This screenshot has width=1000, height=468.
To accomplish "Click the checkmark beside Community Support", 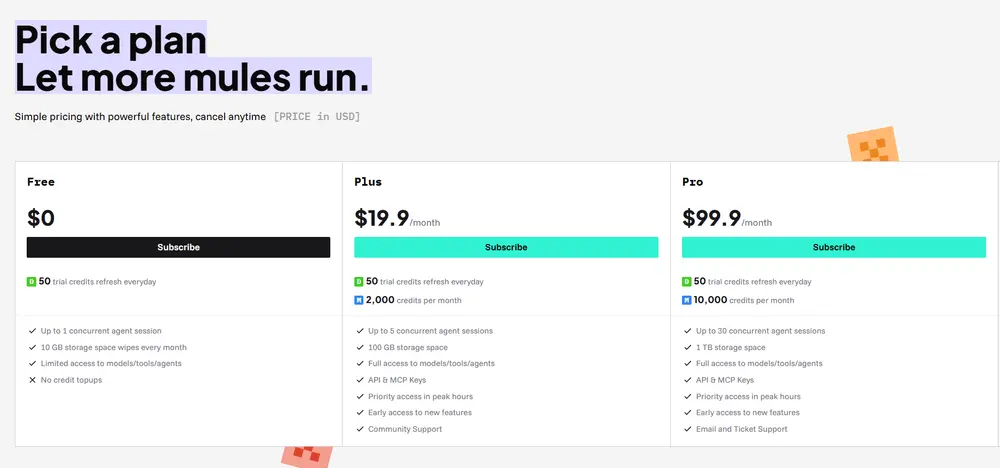I will coord(360,429).
